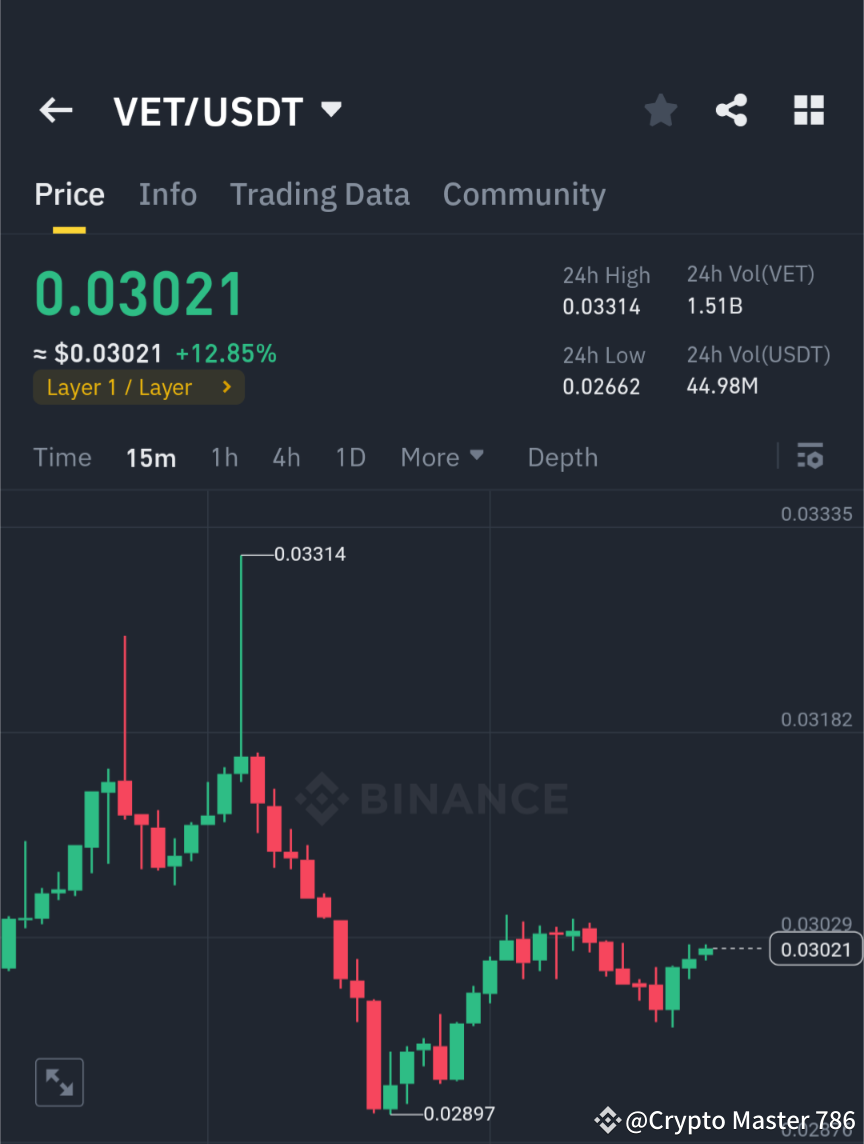Open the More timeframes dropdown

(x=441, y=457)
